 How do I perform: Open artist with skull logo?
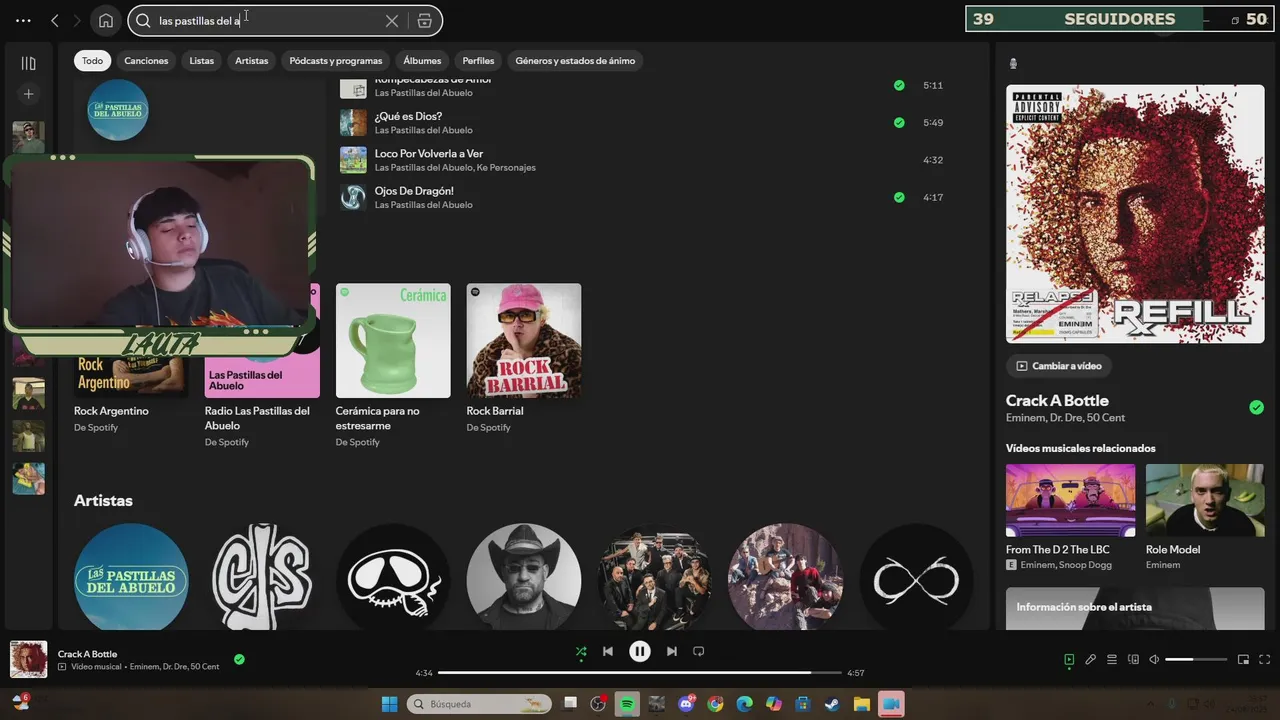coord(393,577)
